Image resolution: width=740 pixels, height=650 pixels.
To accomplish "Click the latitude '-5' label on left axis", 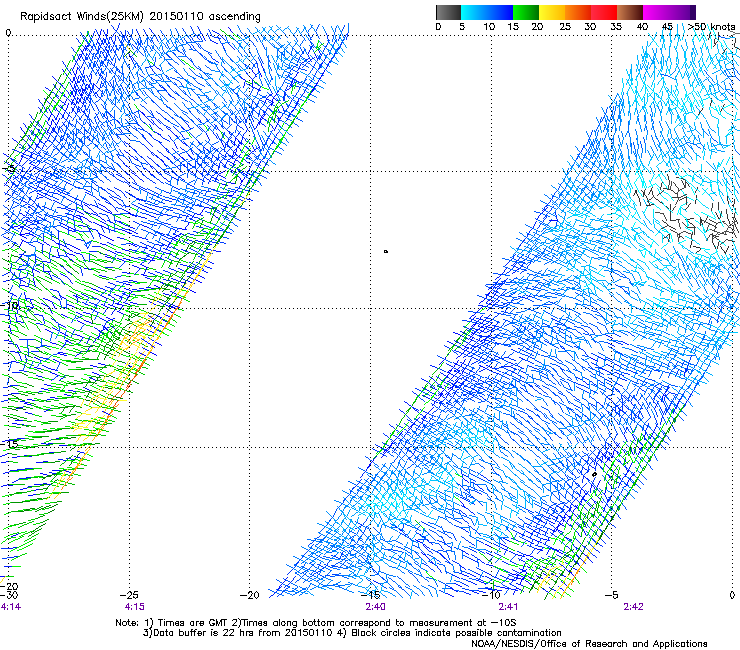I will [9, 169].
